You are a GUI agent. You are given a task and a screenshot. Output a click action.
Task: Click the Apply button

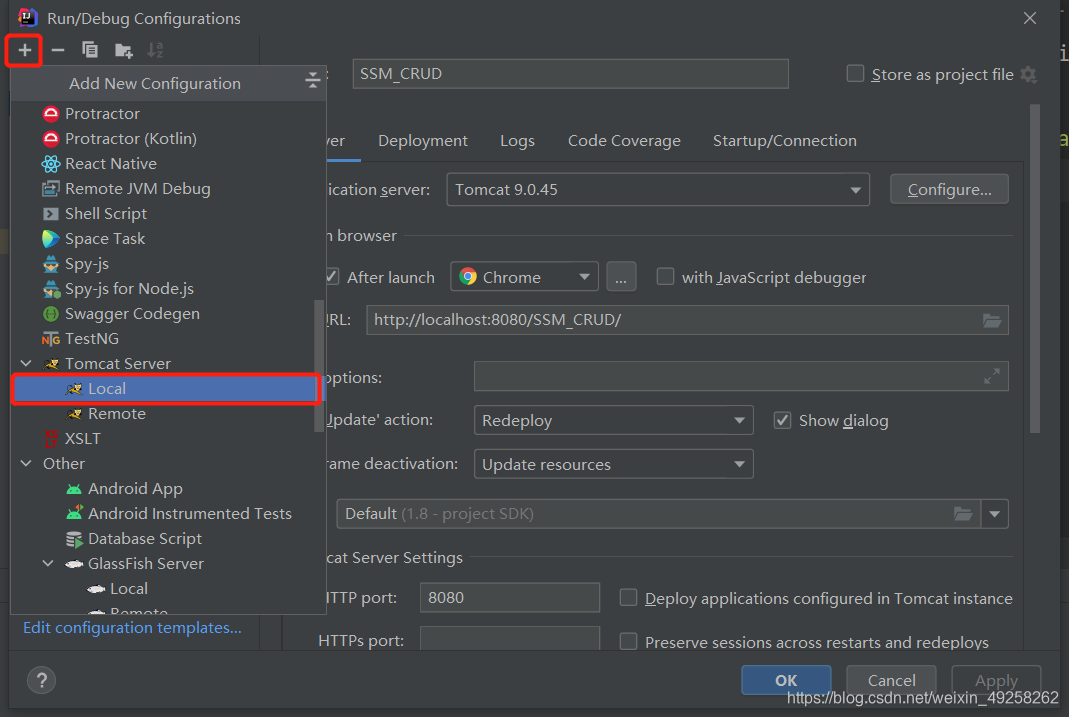coord(996,680)
